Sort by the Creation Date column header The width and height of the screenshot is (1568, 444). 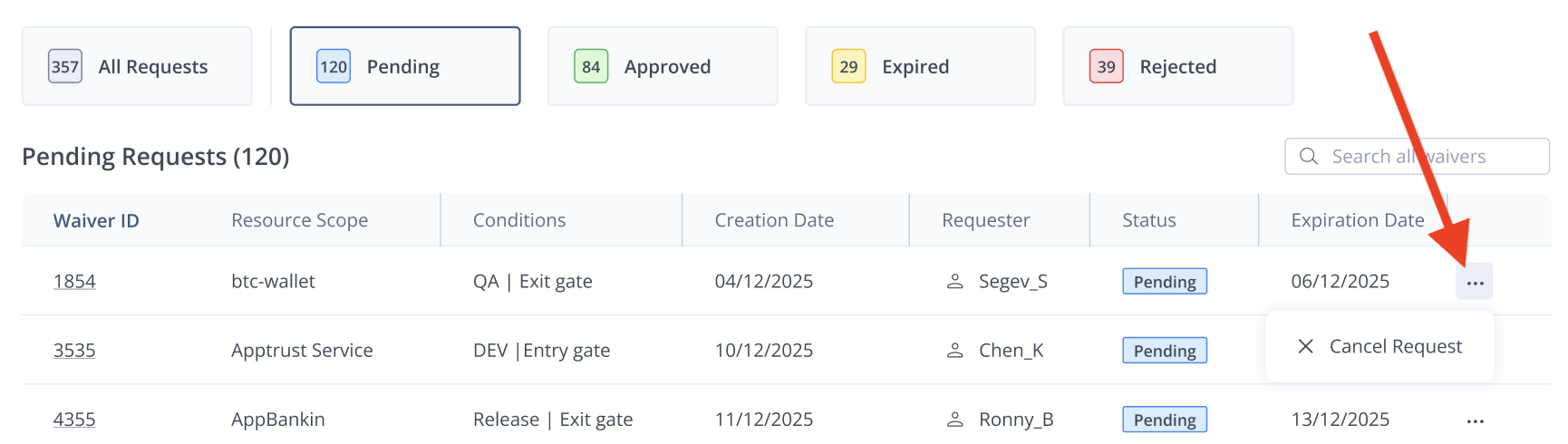774,220
